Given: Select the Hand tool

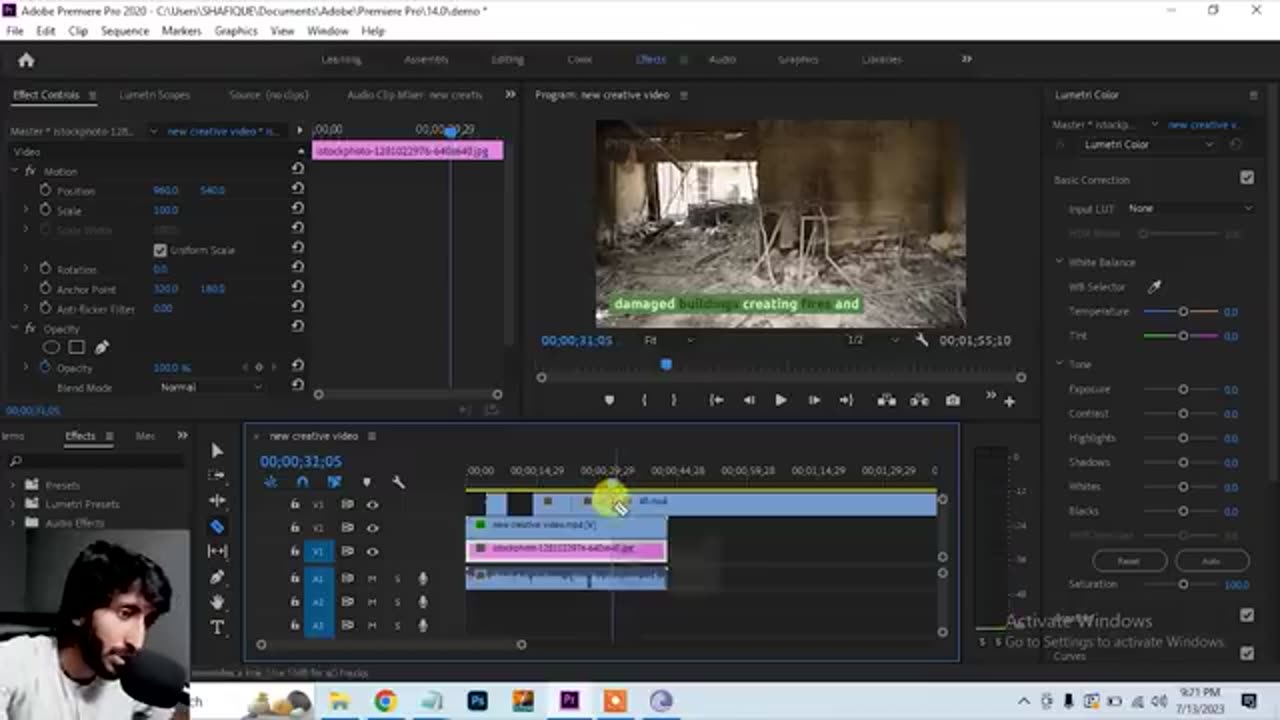Looking at the screenshot, I should 217,602.
